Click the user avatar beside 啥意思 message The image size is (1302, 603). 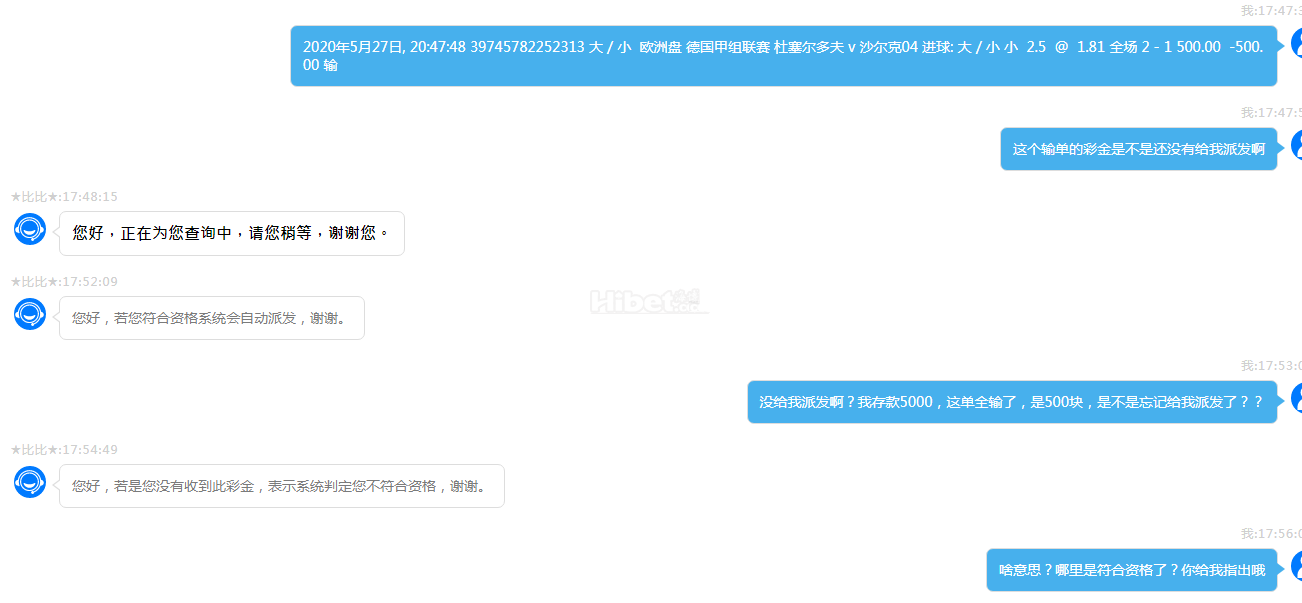point(1296,566)
